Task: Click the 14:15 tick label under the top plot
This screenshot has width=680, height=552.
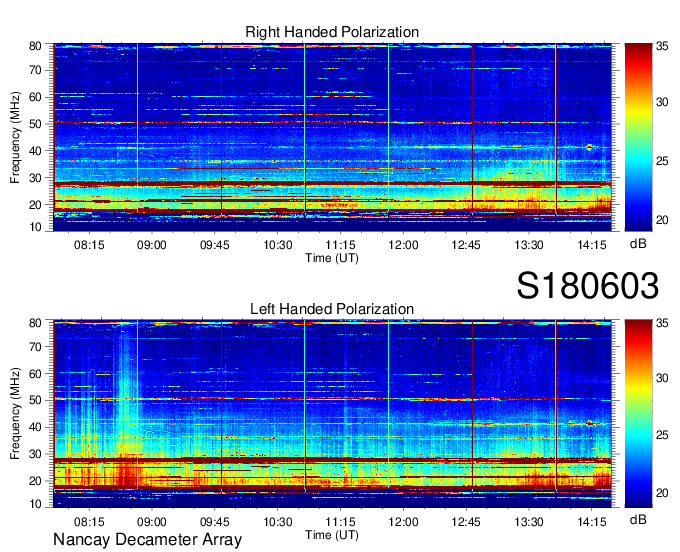Action: (x=592, y=245)
